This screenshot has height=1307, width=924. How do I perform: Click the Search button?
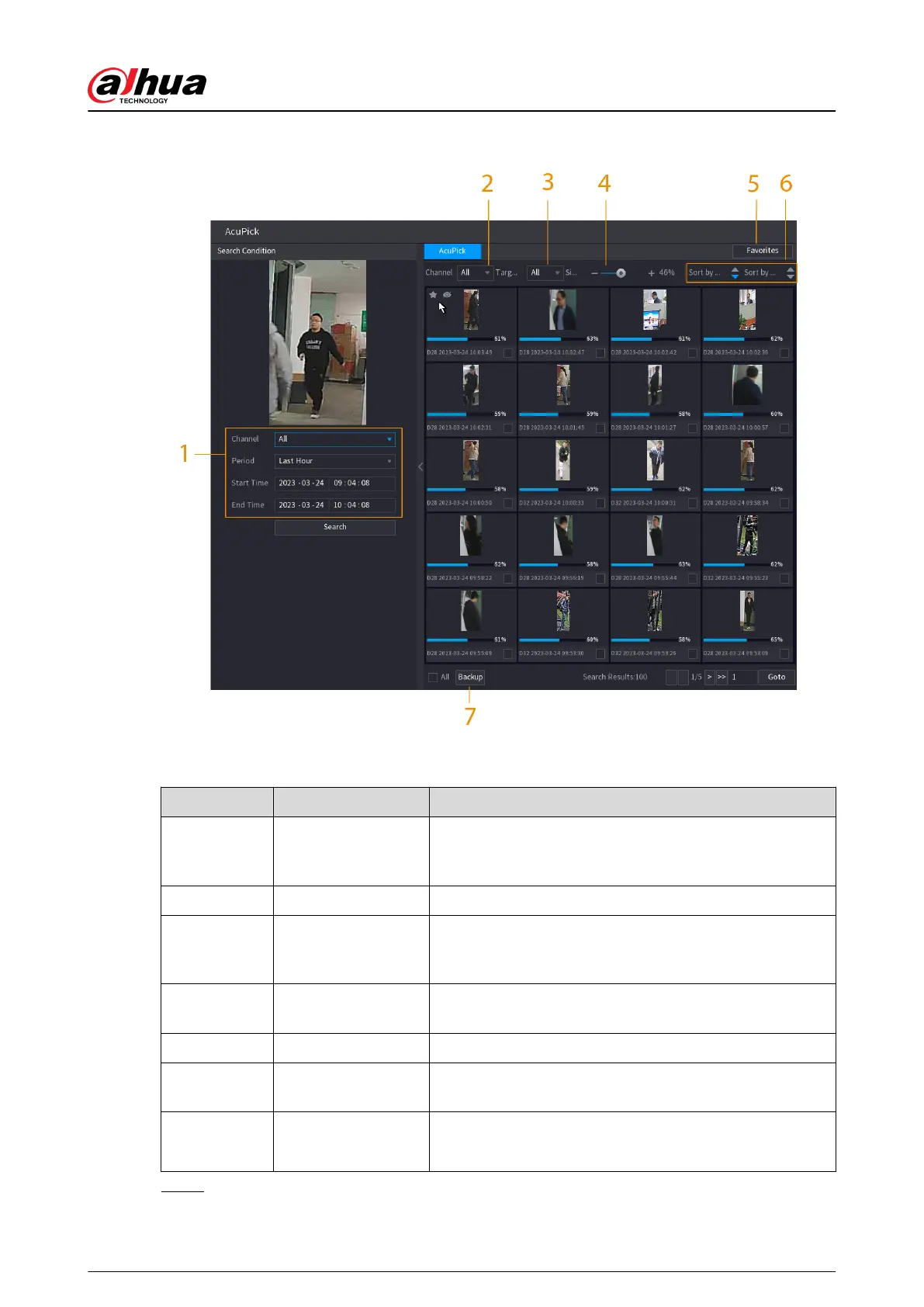click(335, 527)
